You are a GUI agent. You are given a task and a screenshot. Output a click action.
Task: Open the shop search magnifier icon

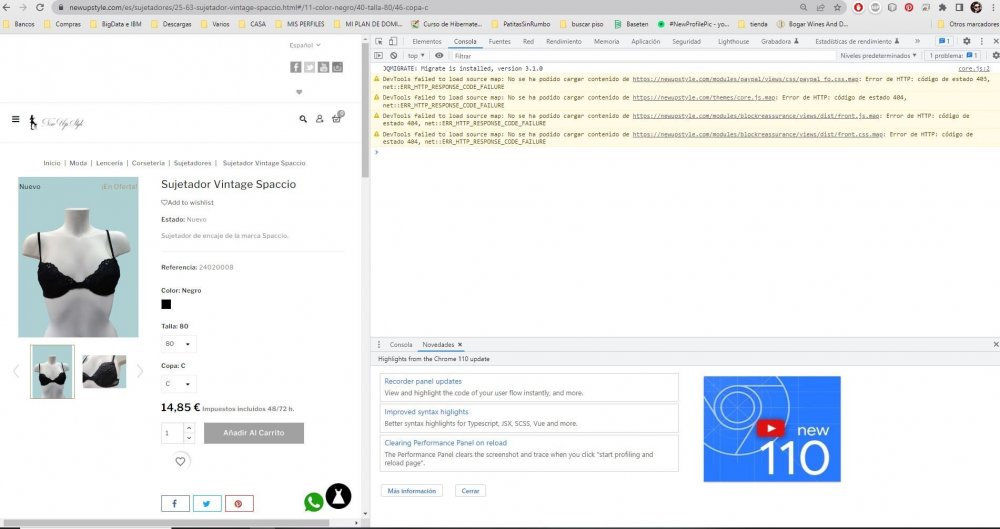click(303, 119)
